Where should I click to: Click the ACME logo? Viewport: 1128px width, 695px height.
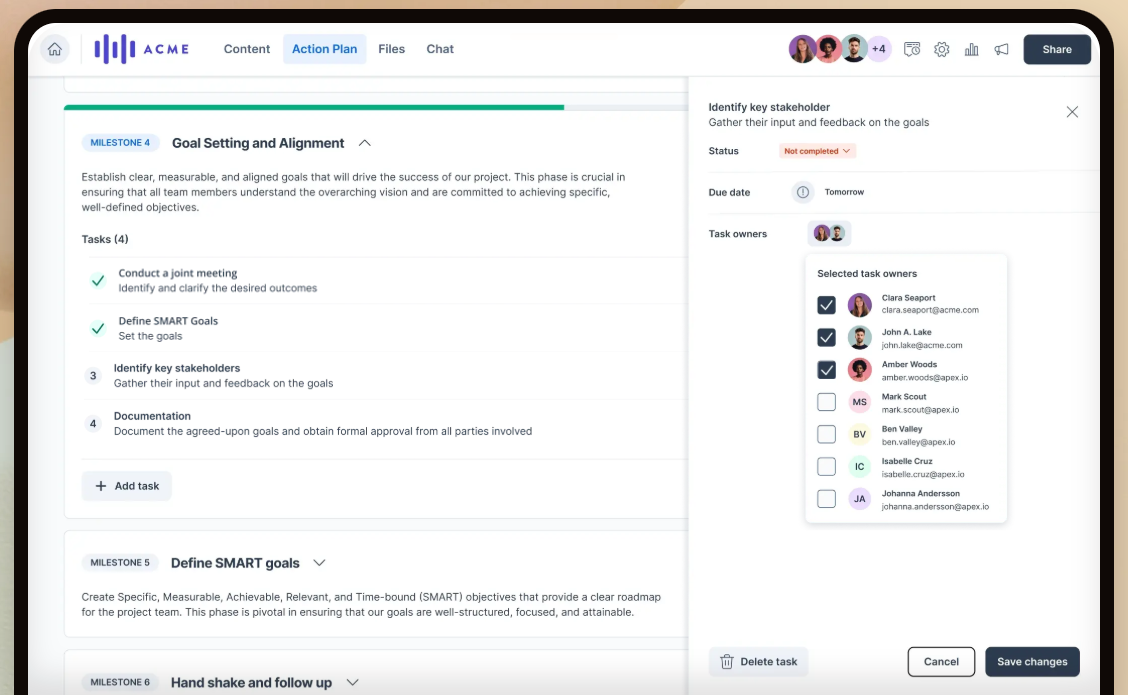tap(142, 49)
